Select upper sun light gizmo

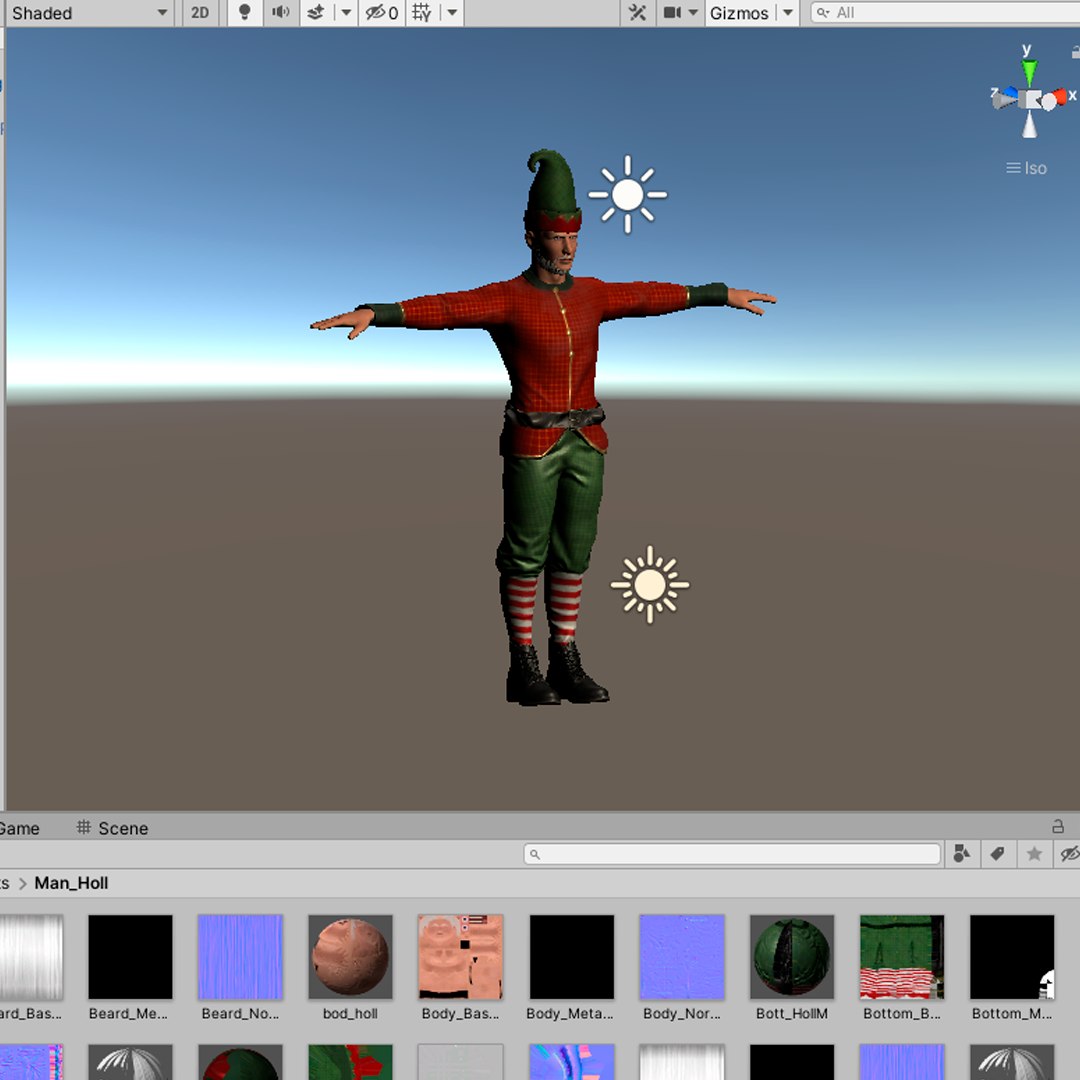click(x=627, y=195)
